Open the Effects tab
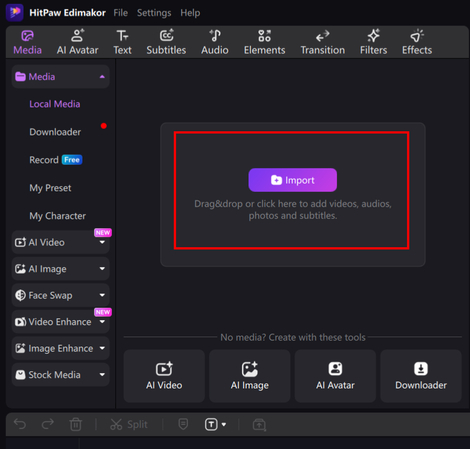The width and height of the screenshot is (470, 449). coord(417,43)
